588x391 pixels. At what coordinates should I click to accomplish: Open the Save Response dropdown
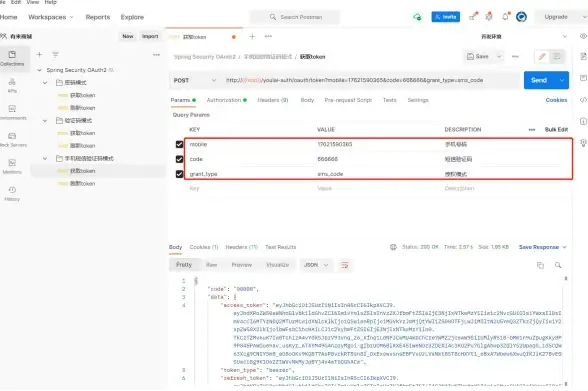pos(542,247)
